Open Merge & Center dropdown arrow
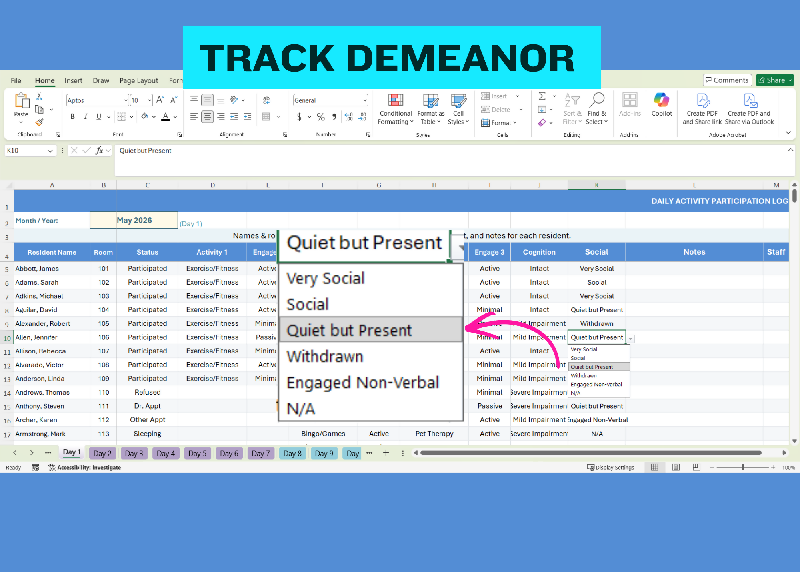This screenshot has height=572, width=800. (x=279, y=117)
